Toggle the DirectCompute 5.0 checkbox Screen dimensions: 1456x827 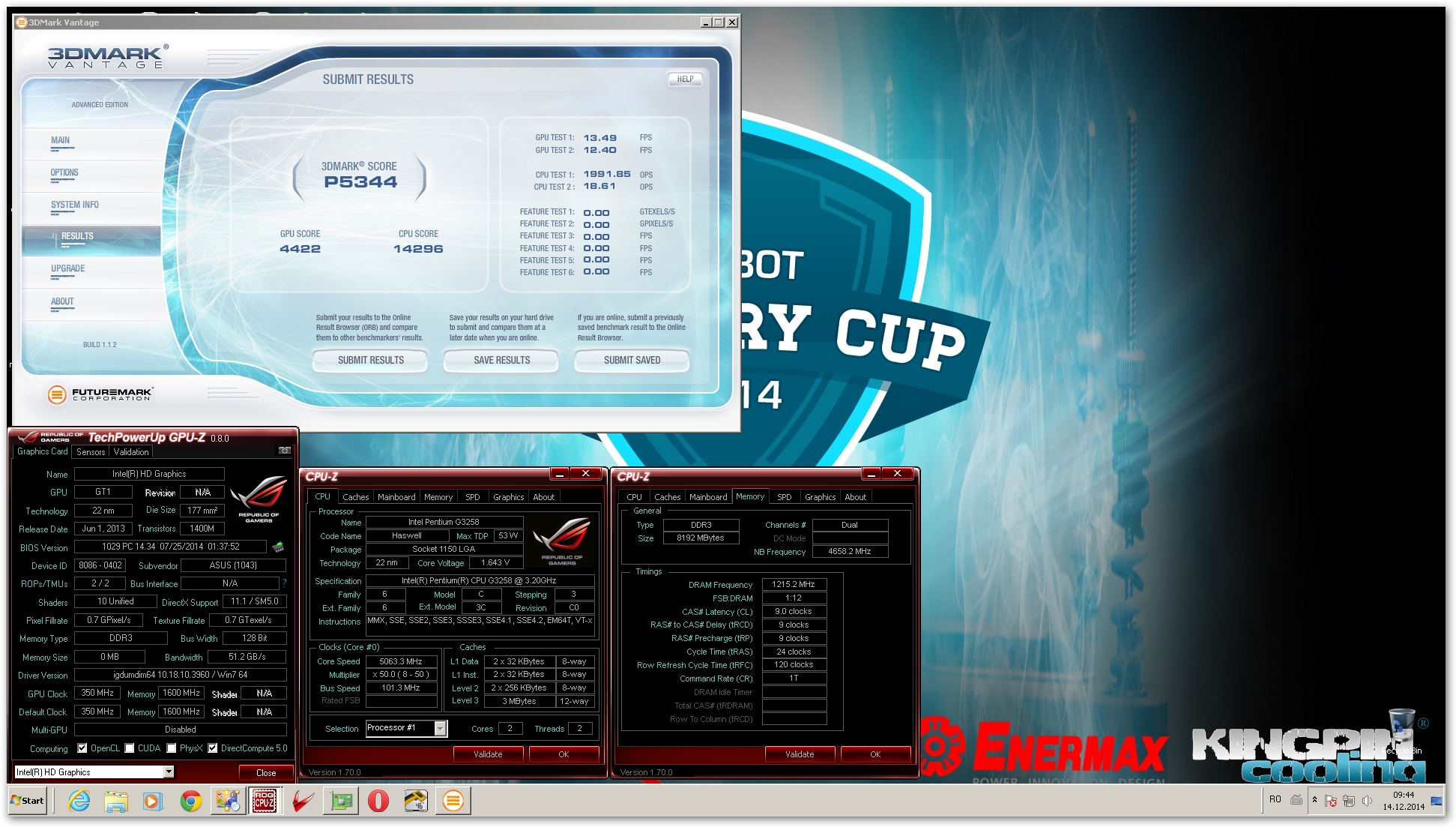tap(213, 748)
